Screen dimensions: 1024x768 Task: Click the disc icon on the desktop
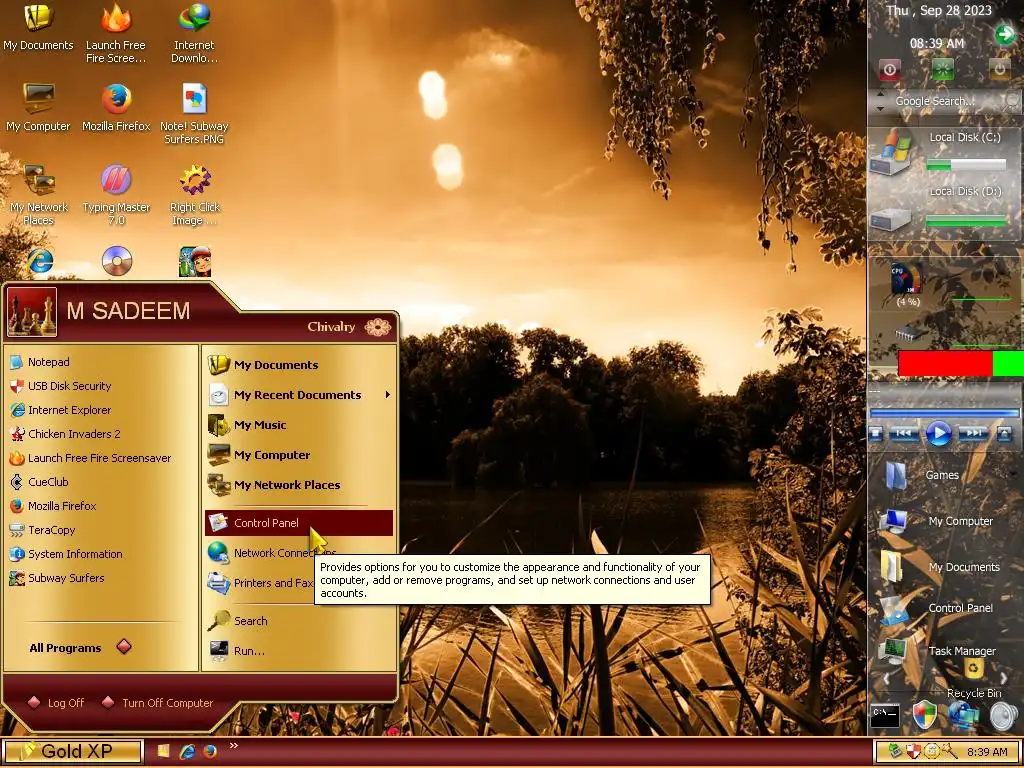pyautogui.click(x=117, y=261)
